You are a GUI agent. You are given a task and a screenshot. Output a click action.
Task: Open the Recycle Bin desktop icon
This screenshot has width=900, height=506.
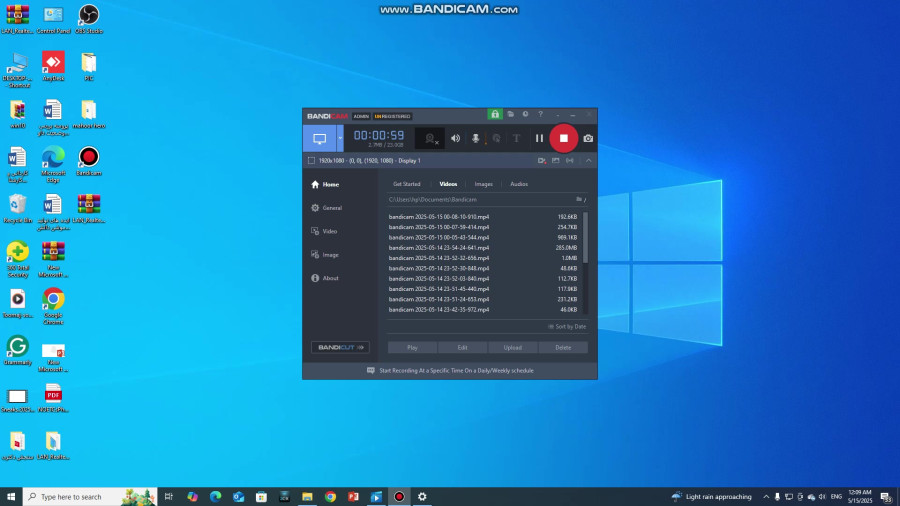click(x=17, y=208)
